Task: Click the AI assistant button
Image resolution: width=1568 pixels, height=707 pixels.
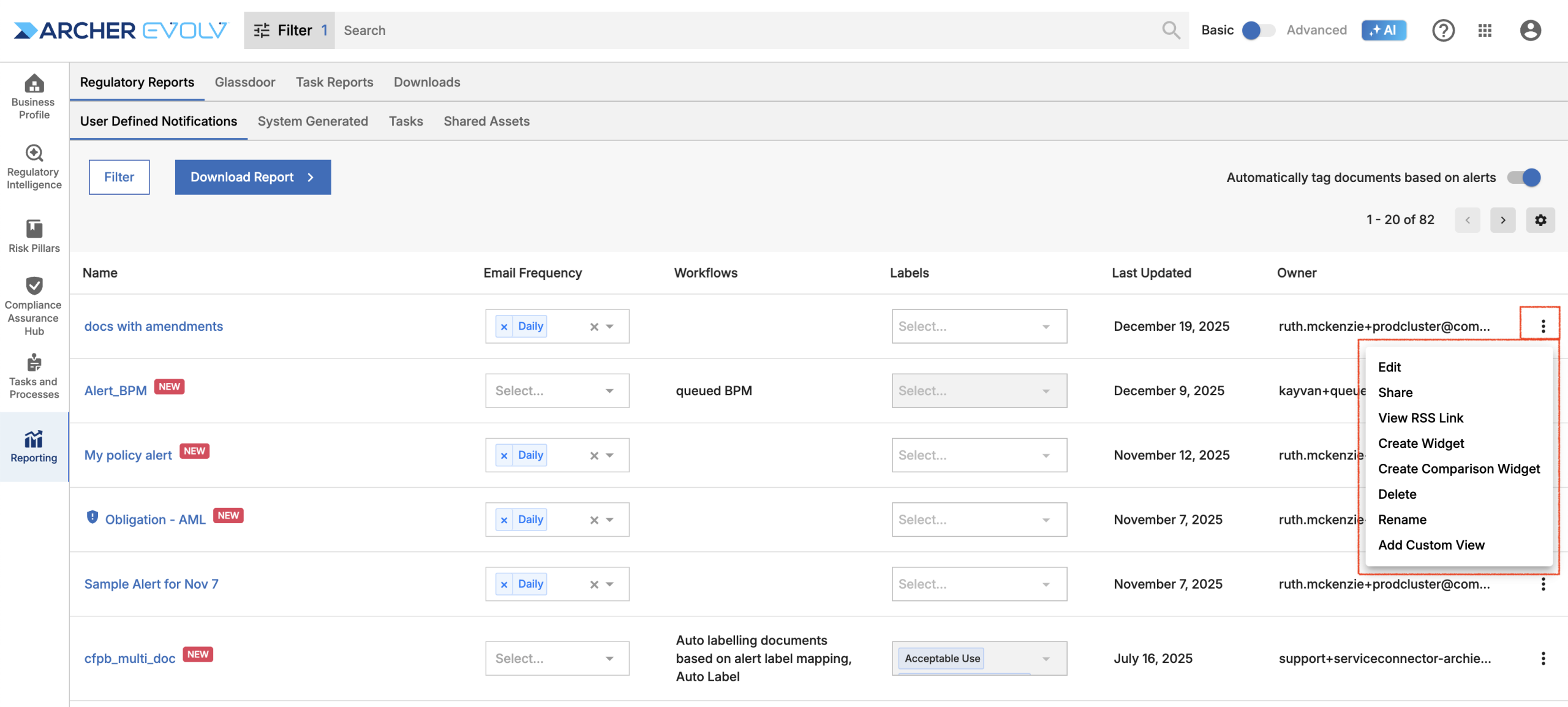Action: click(x=1383, y=30)
